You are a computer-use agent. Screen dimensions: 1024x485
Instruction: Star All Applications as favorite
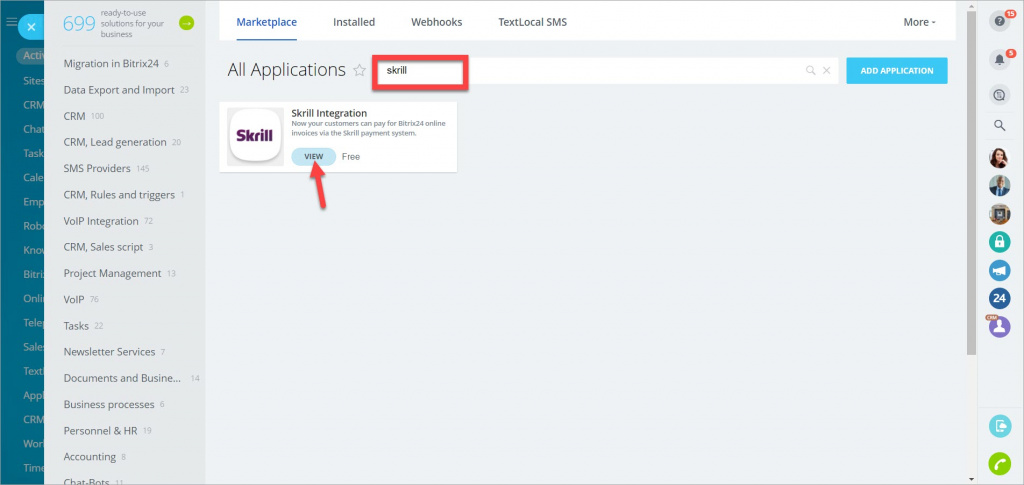tap(360, 70)
